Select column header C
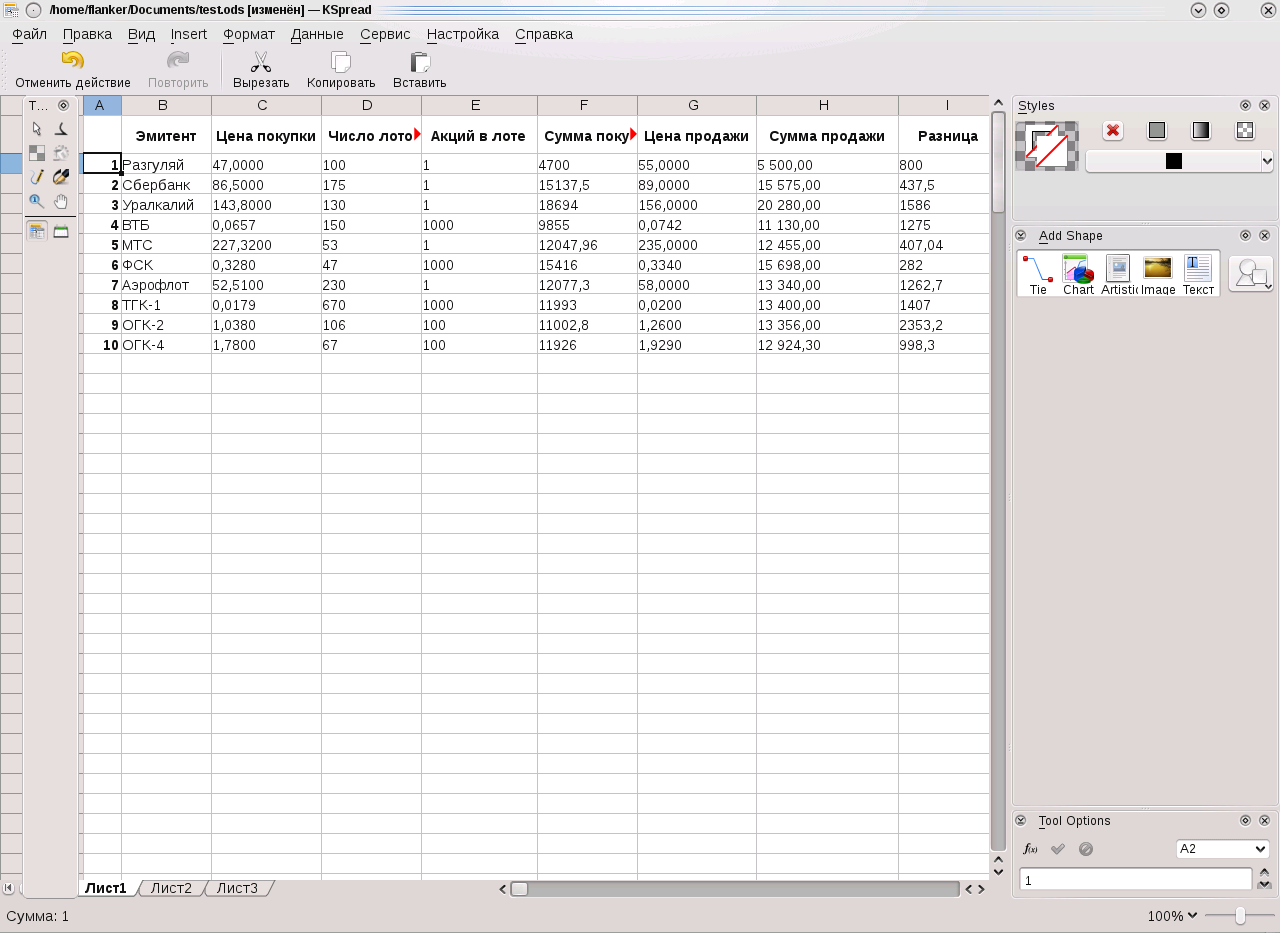 point(266,105)
